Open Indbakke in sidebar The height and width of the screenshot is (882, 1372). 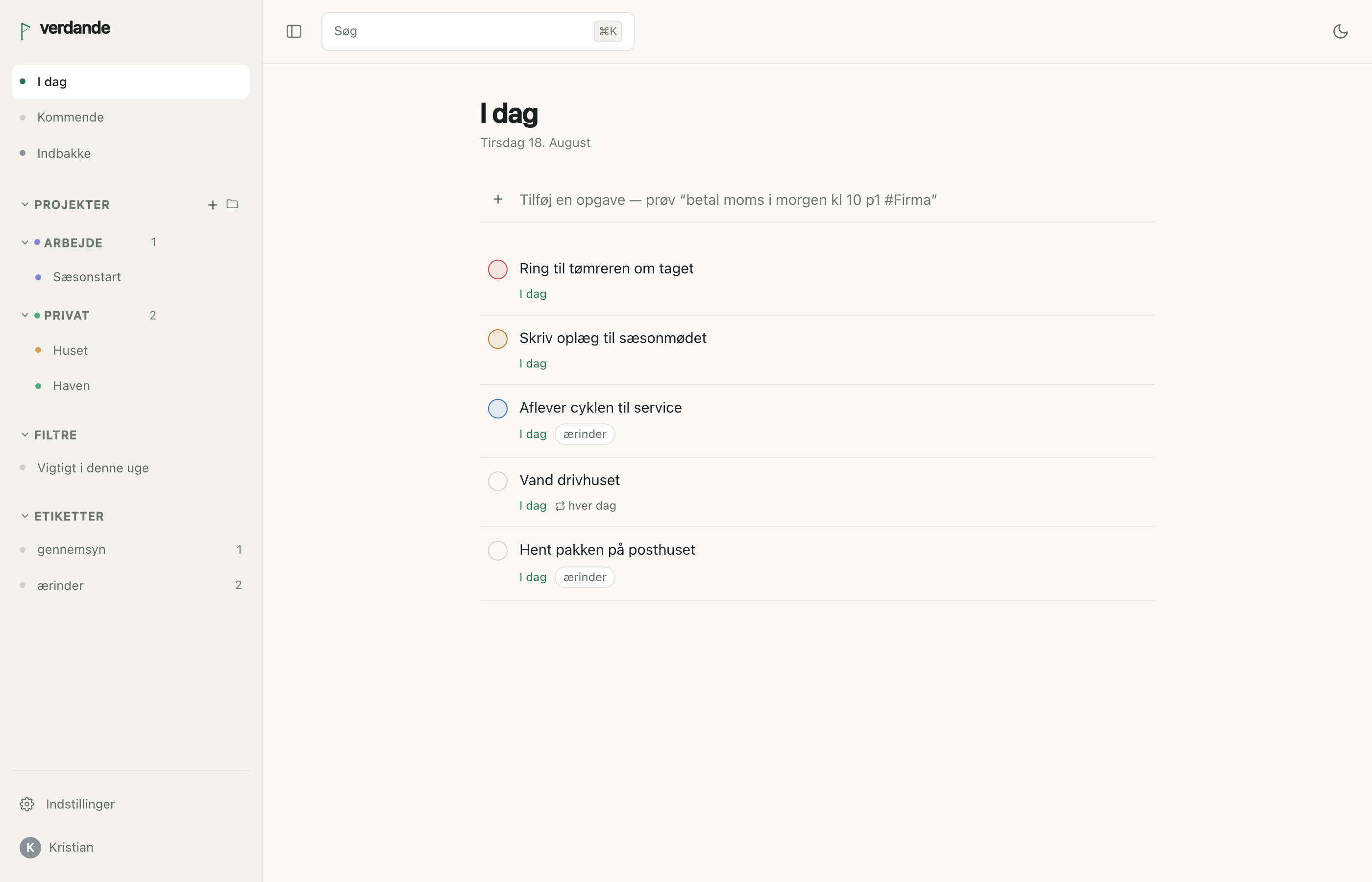tap(130, 153)
